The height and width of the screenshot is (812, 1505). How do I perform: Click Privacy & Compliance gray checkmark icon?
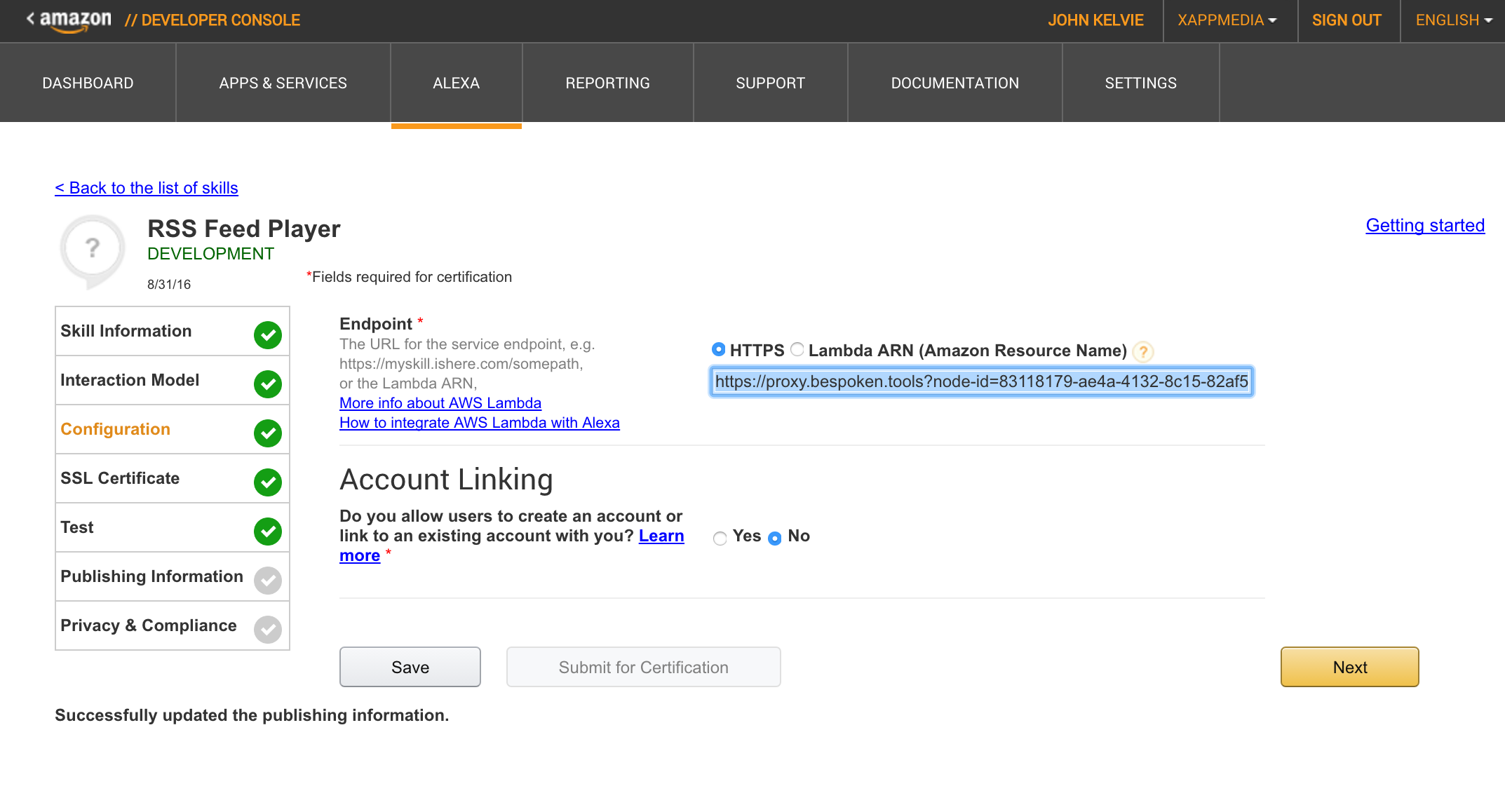(x=267, y=629)
